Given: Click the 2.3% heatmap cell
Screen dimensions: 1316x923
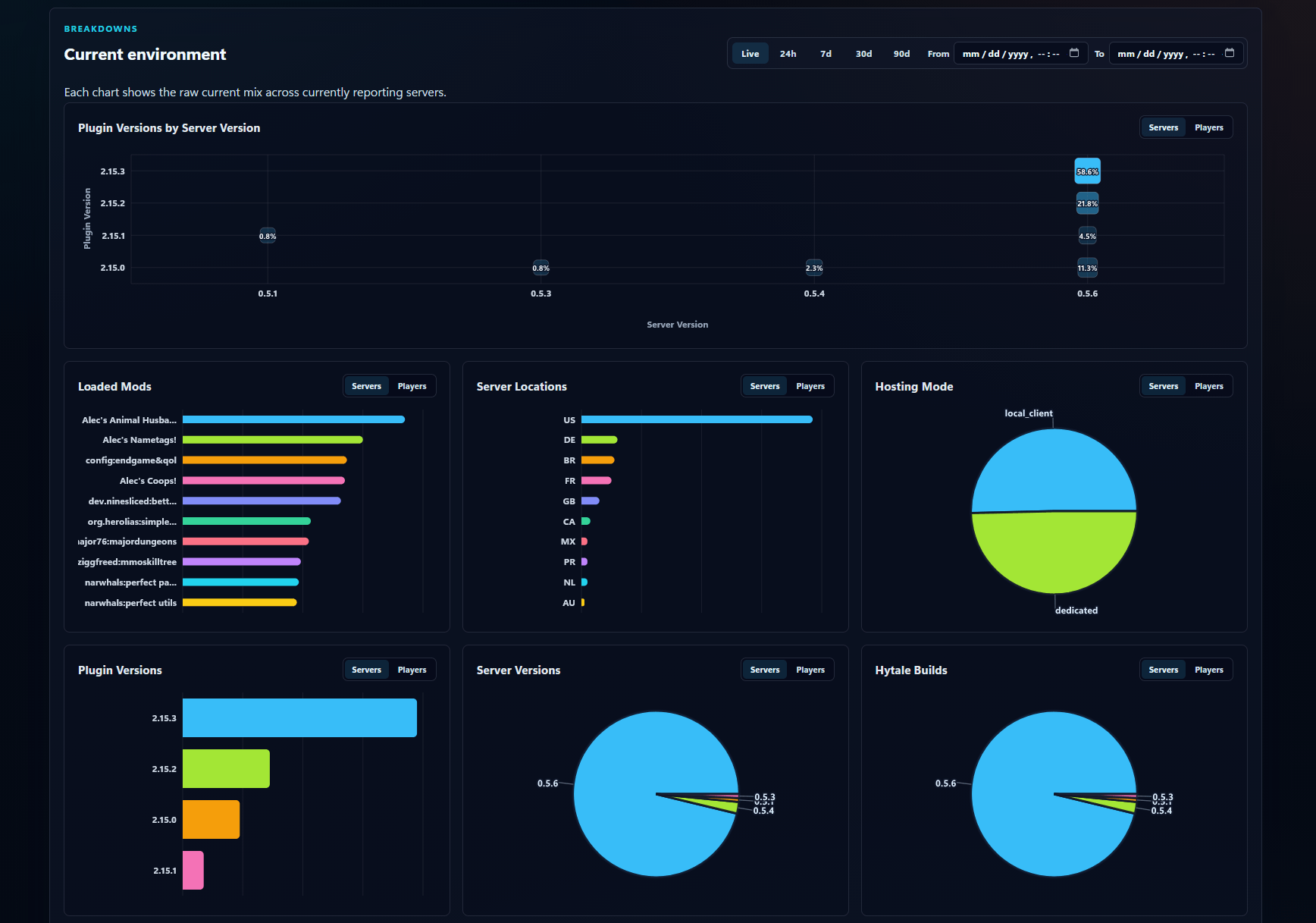Looking at the screenshot, I should pyautogui.click(x=814, y=268).
